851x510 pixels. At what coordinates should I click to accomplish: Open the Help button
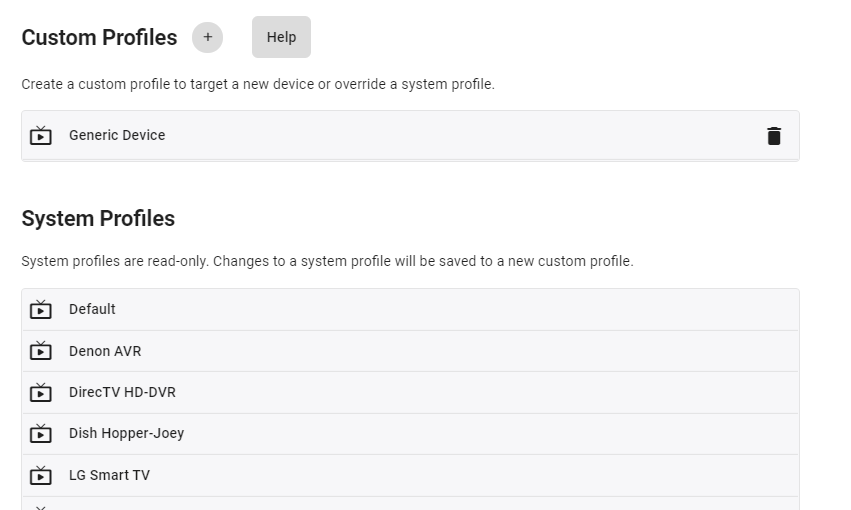pos(281,37)
